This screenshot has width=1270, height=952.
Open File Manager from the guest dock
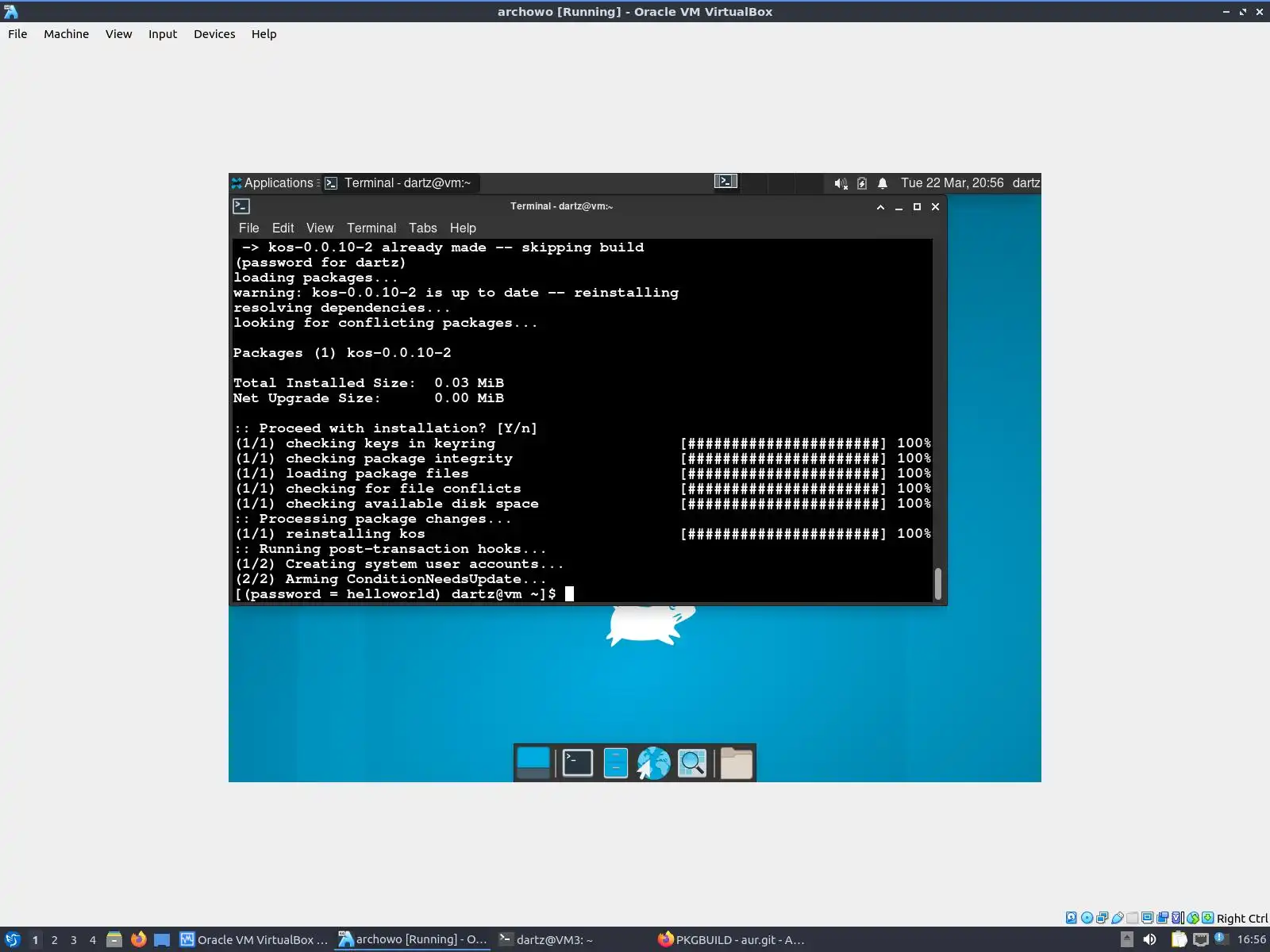pos(616,763)
